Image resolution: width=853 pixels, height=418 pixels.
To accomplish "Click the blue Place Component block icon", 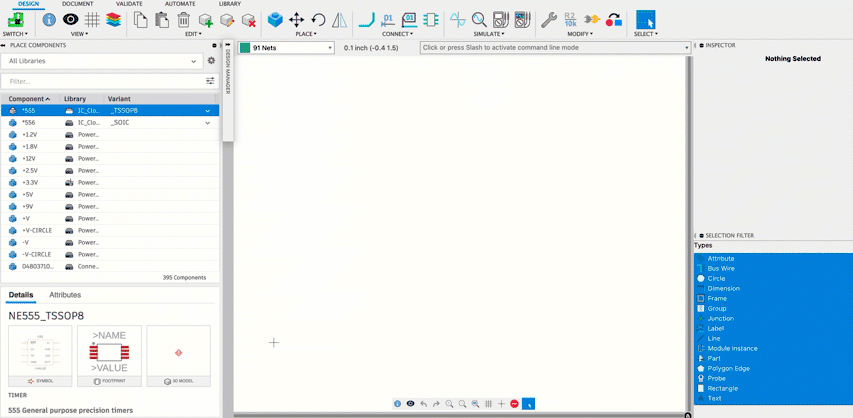I will click(275, 20).
